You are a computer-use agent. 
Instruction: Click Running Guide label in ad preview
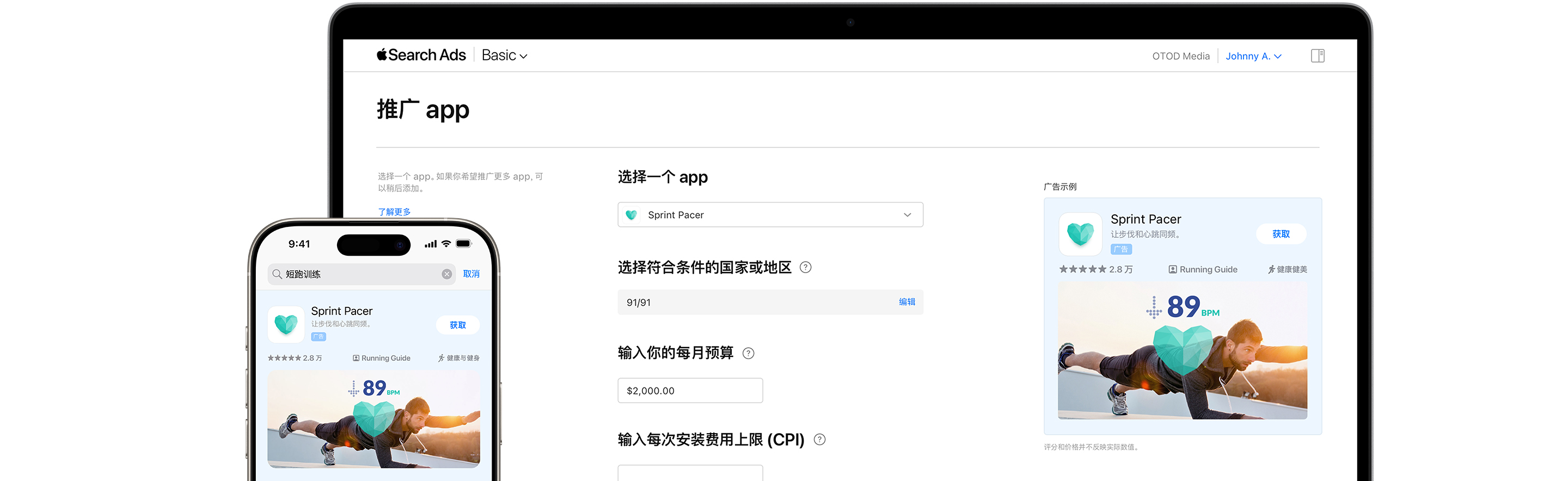1203,269
